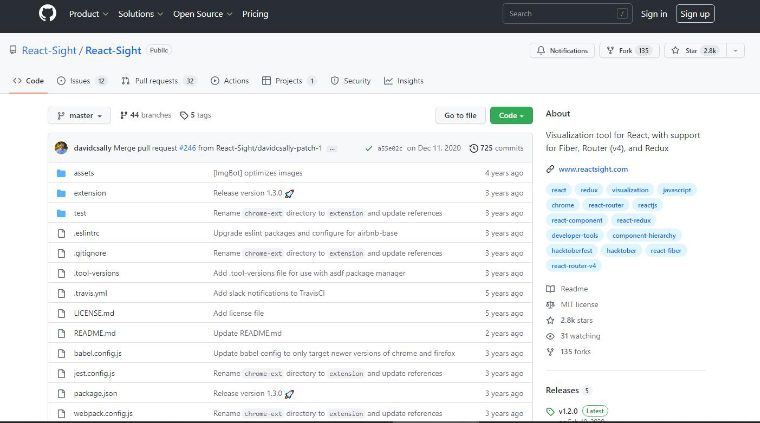
Task: Visit www.reactsight.com website link
Action: click(593, 169)
